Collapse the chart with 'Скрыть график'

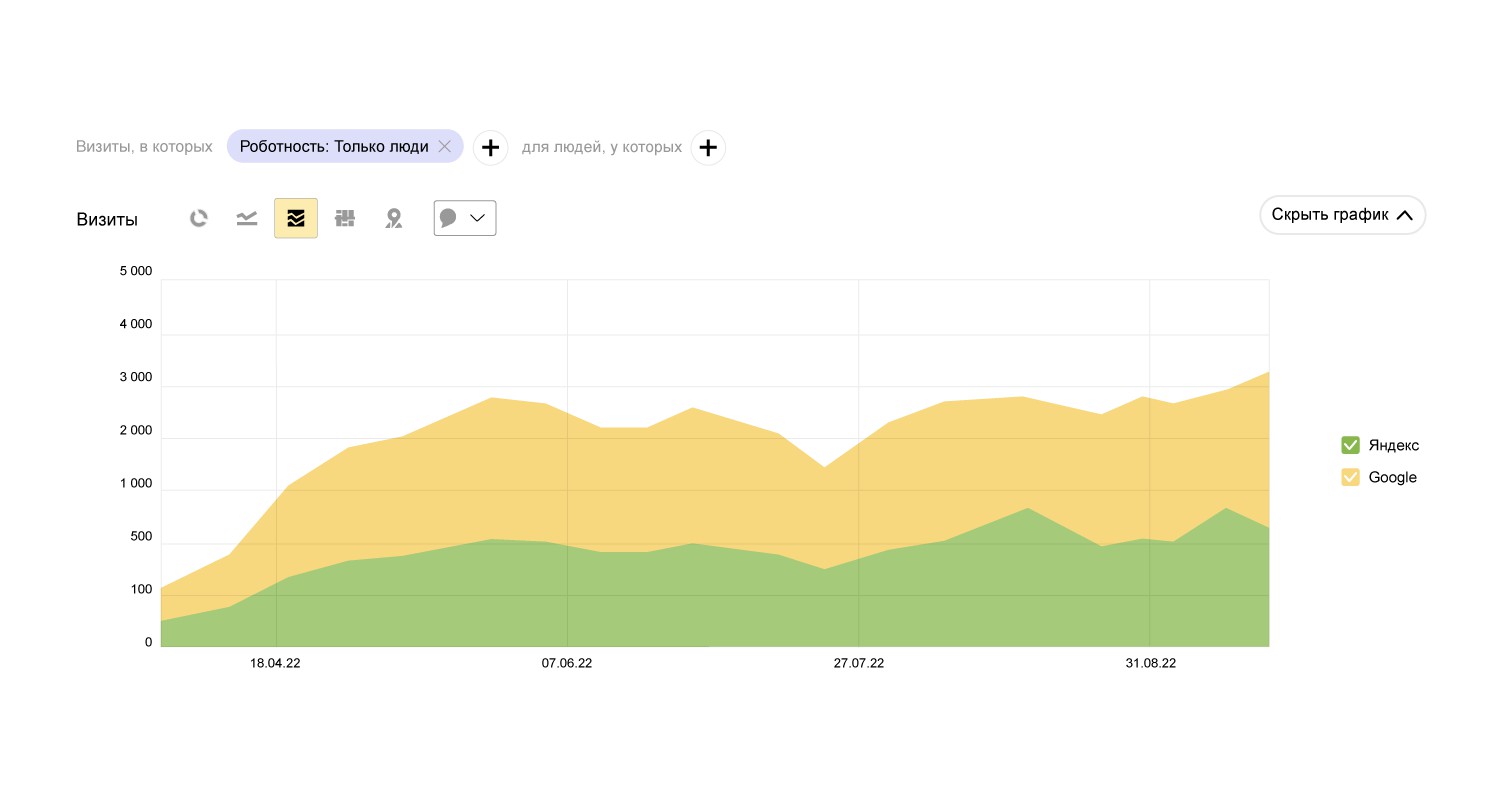point(1342,215)
